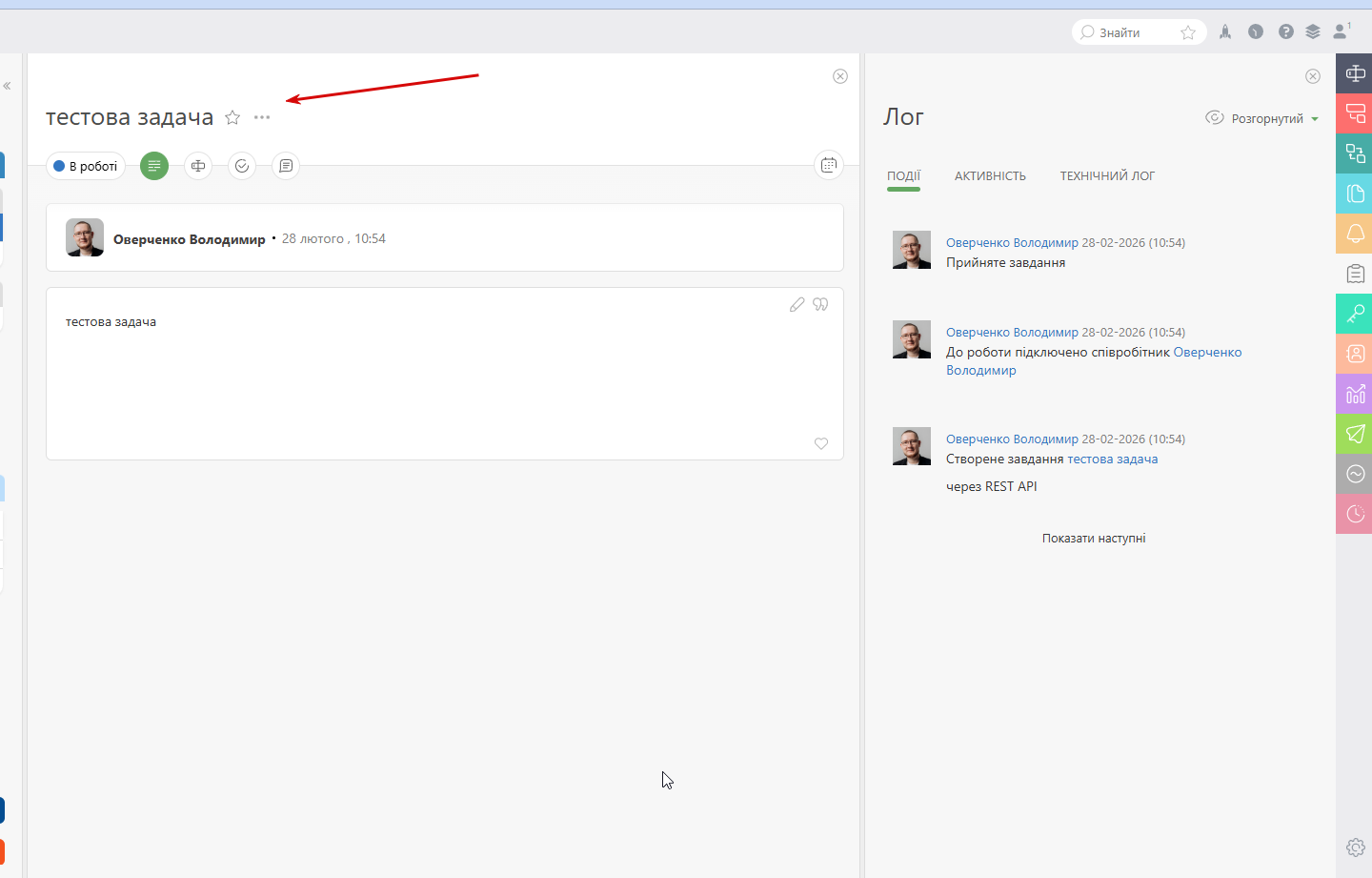Viewport: 1372px width, 878px height.
Task: Click the checkmark circle icon in task toolbar
Action: 242,166
